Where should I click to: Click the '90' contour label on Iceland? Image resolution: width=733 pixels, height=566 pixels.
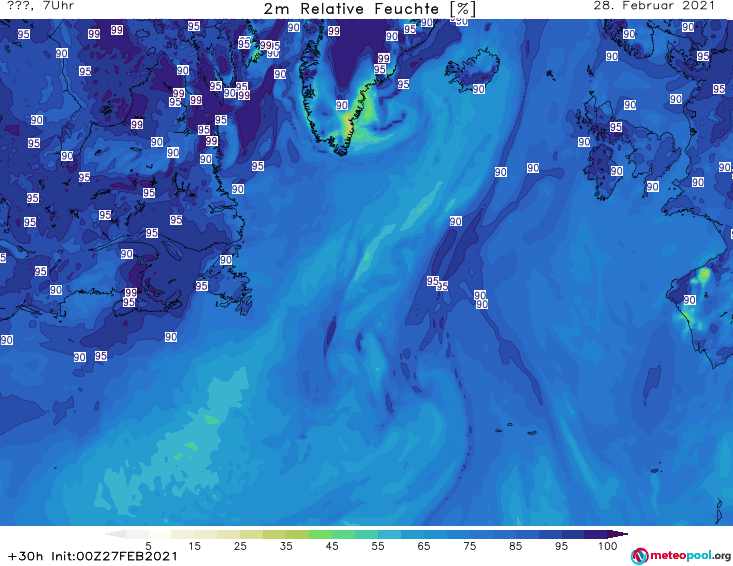tap(478, 89)
